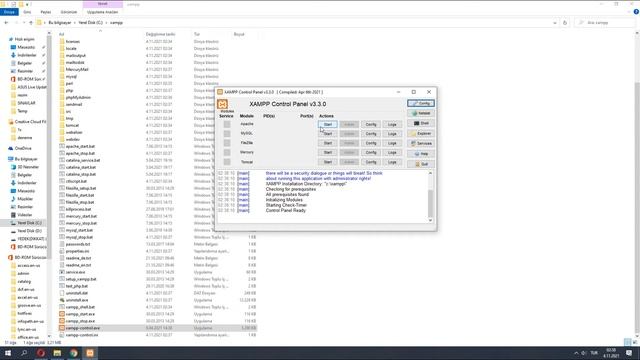Toggle the Apache service checkbox
640x360 pixels.
pyautogui.click(x=227, y=124)
